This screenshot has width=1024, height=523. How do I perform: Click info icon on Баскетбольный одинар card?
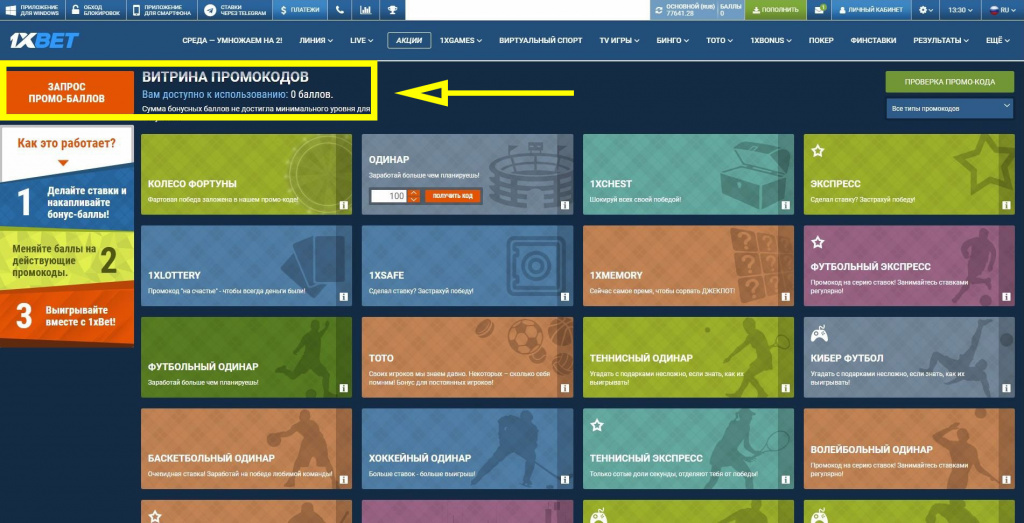[343, 480]
